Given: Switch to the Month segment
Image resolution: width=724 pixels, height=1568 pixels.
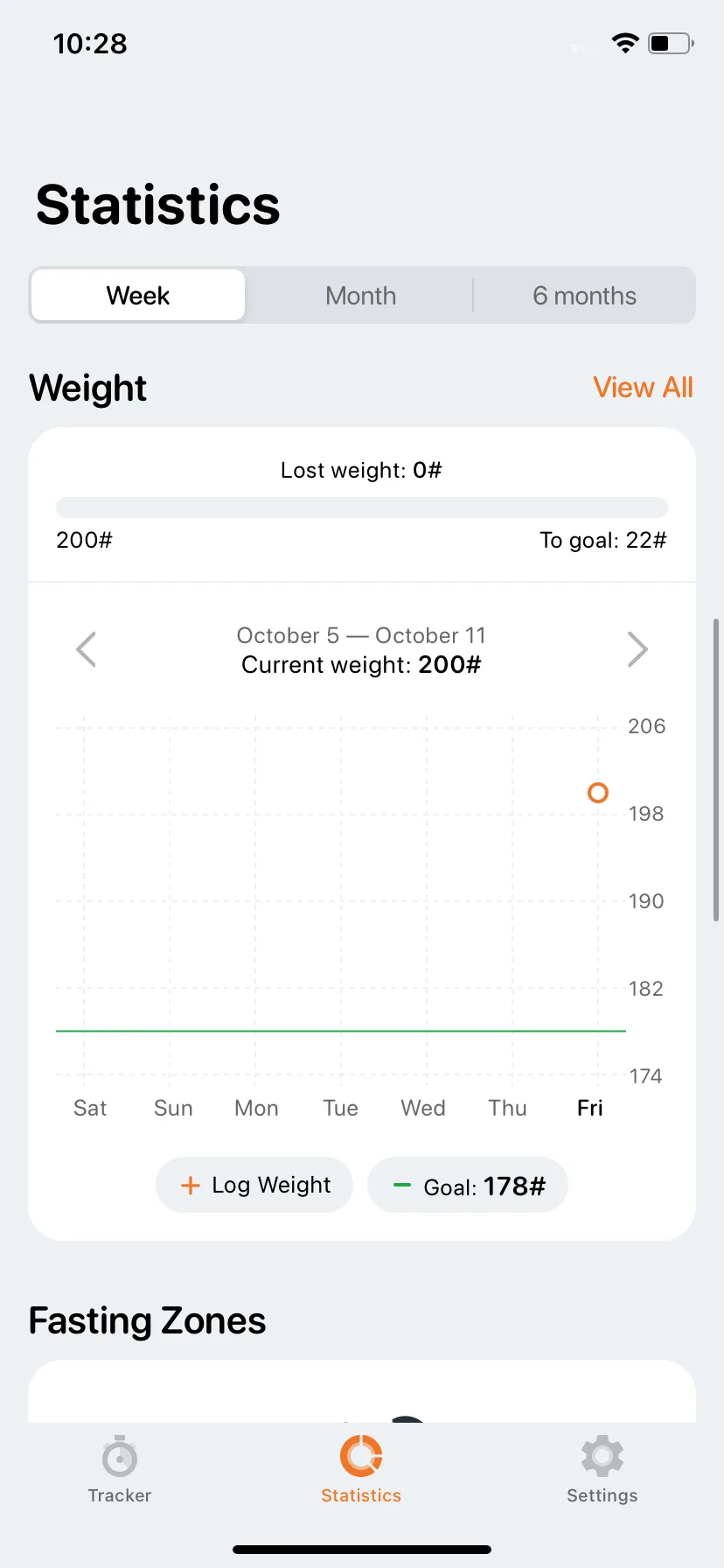Looking at the screenshot, I should [361, 295].
